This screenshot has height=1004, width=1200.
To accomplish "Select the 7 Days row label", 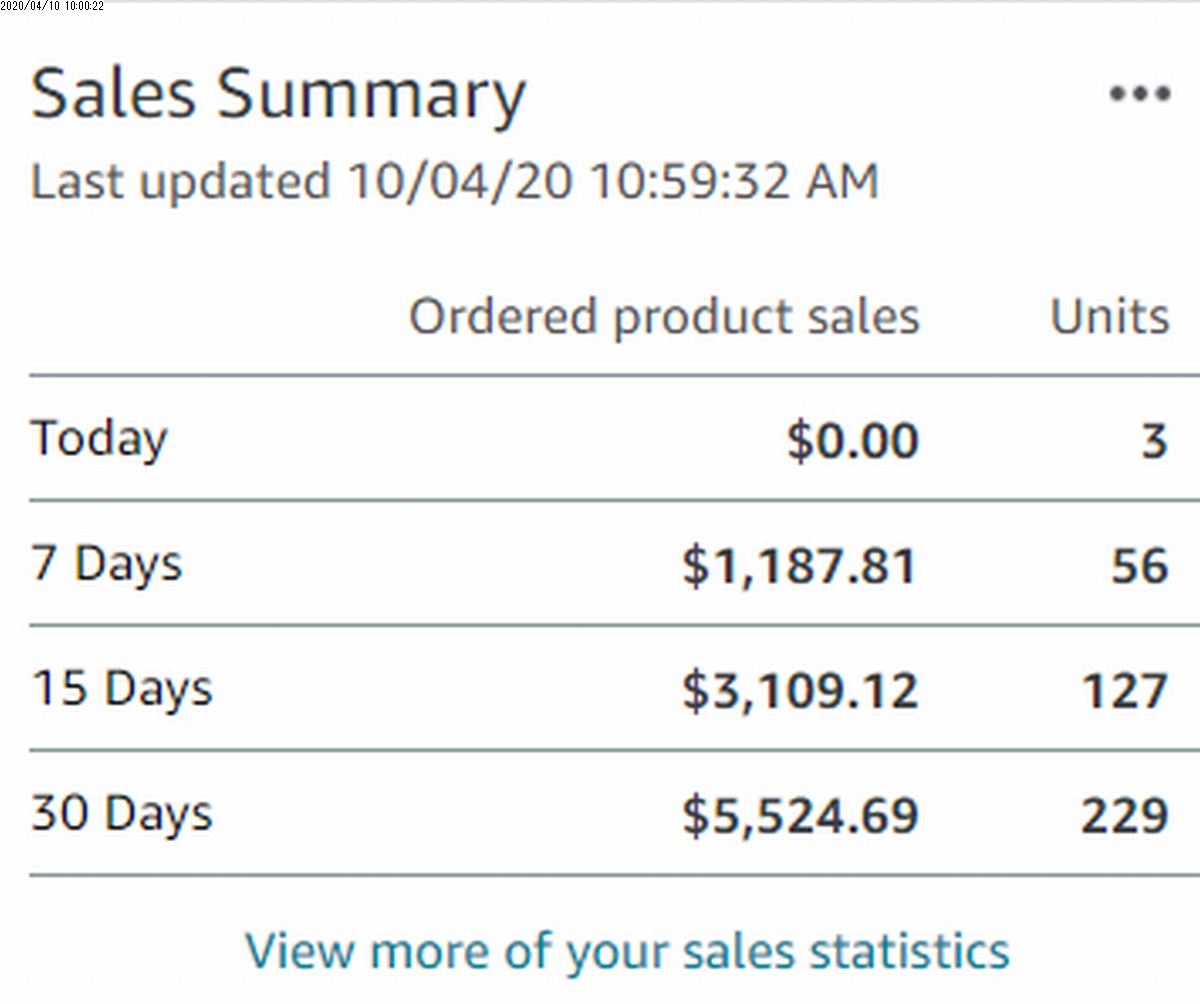I will click(106, 563).
